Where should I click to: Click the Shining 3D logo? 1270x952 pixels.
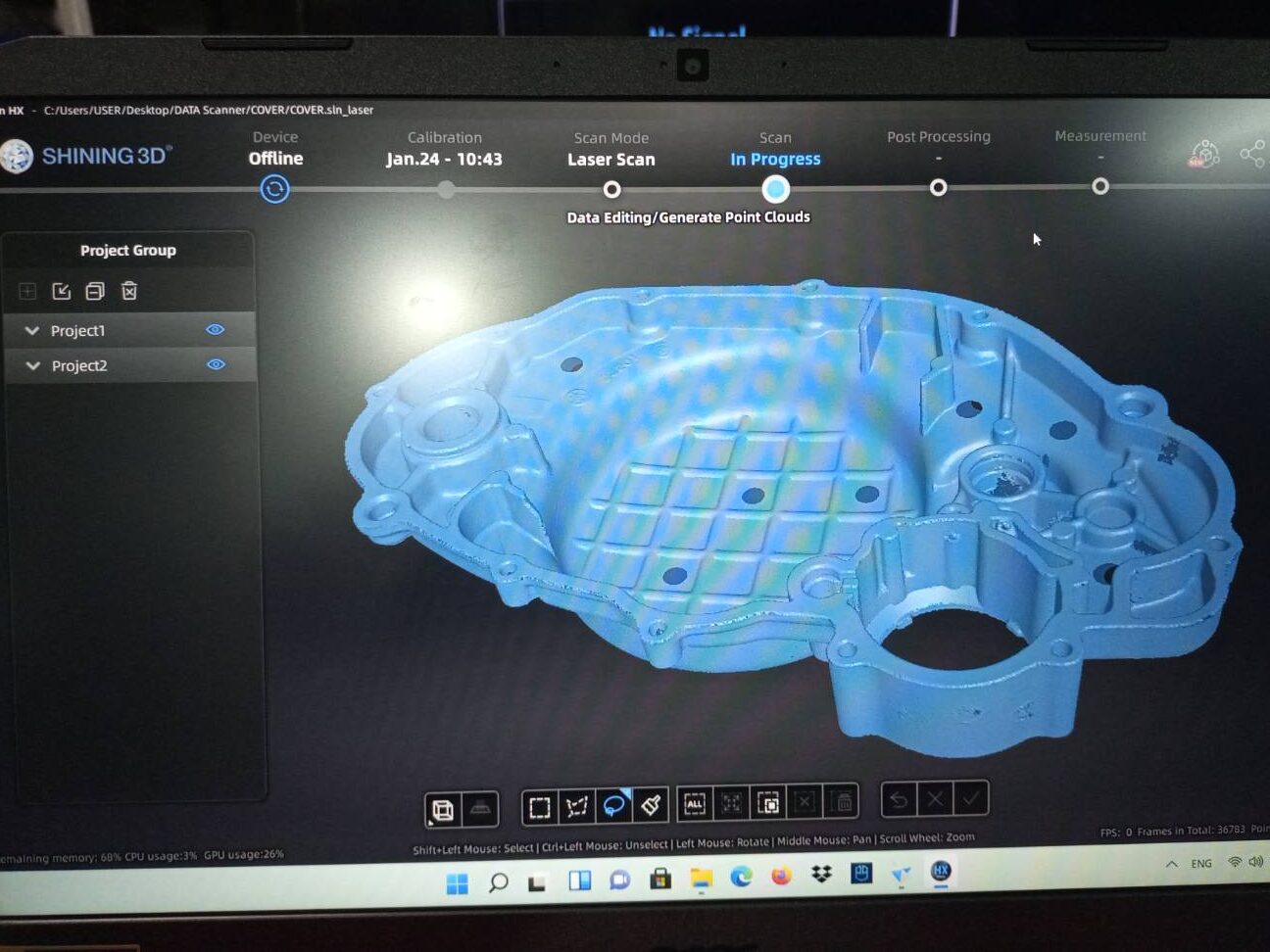tap(86, 156)
